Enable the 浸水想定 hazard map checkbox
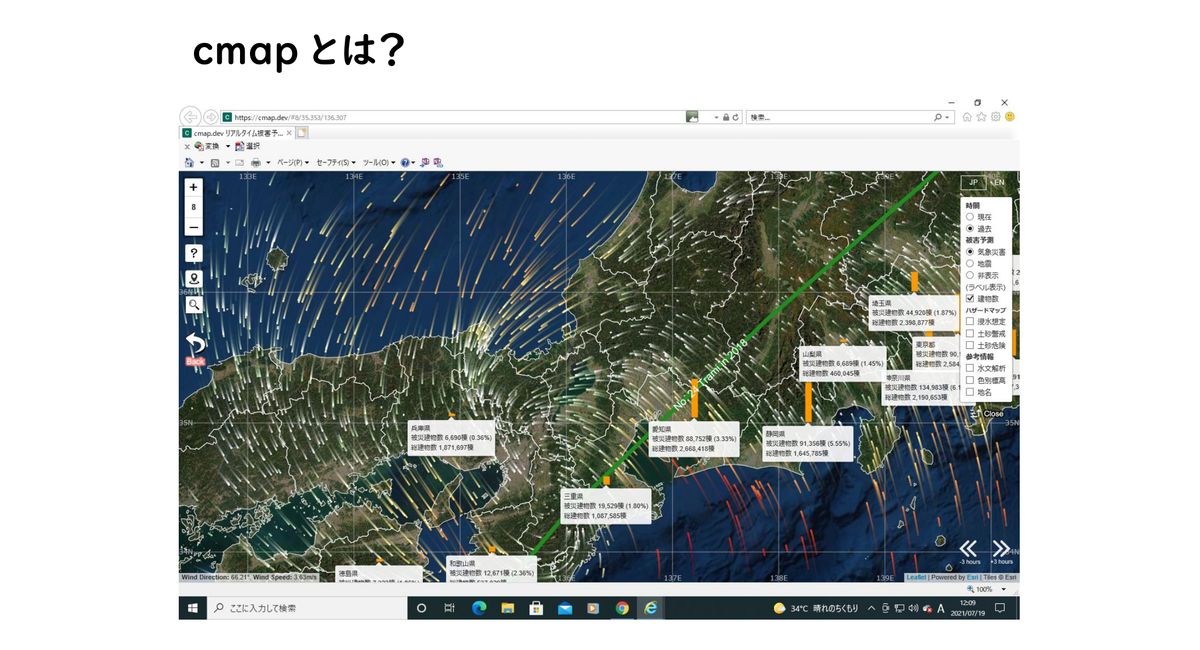The height and width of the screenshot is (650, 1200). tap(970, 321)
